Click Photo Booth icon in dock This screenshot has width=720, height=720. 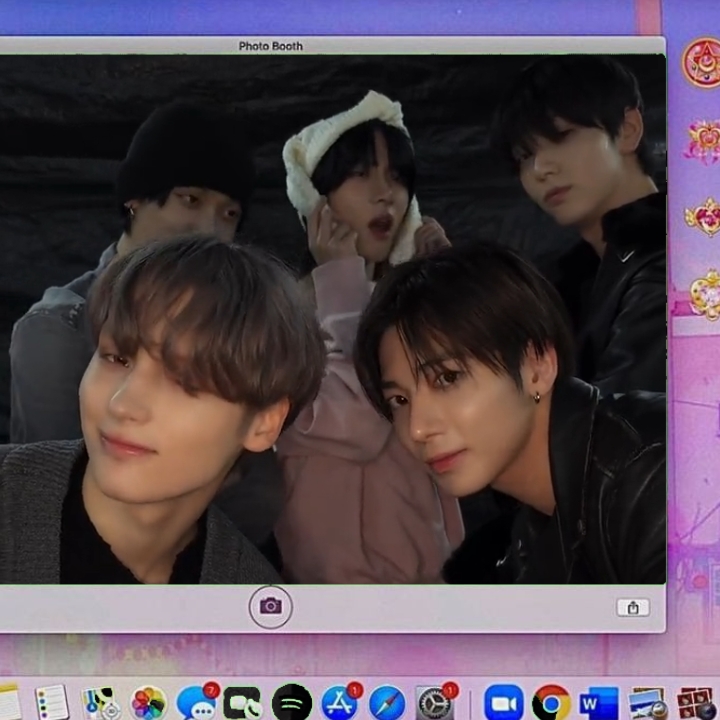pyautogui.click(x=695, y=702)
